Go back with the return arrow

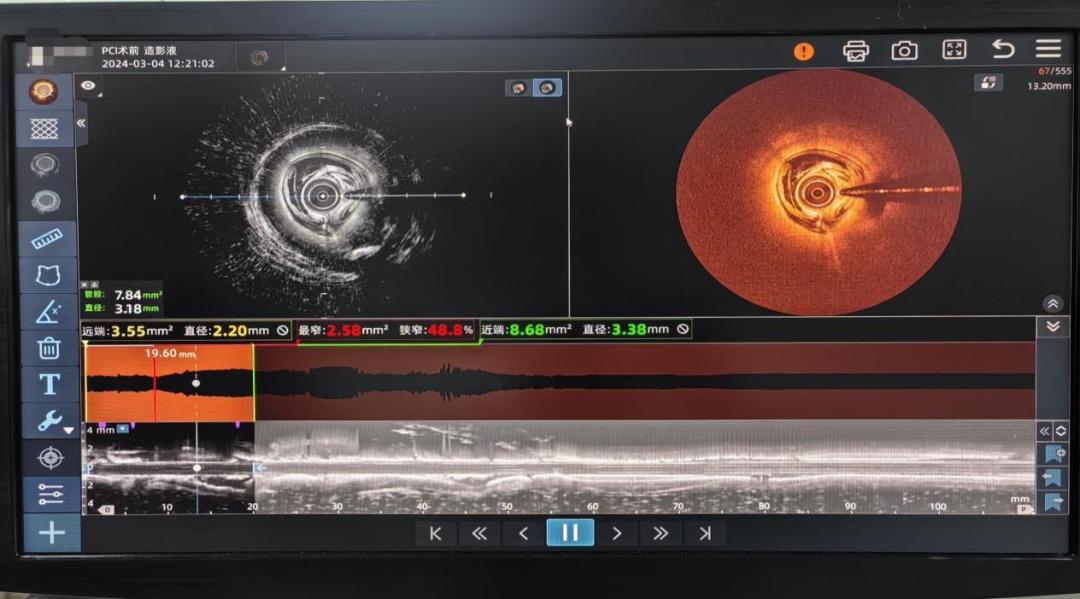pos(1003,49)
